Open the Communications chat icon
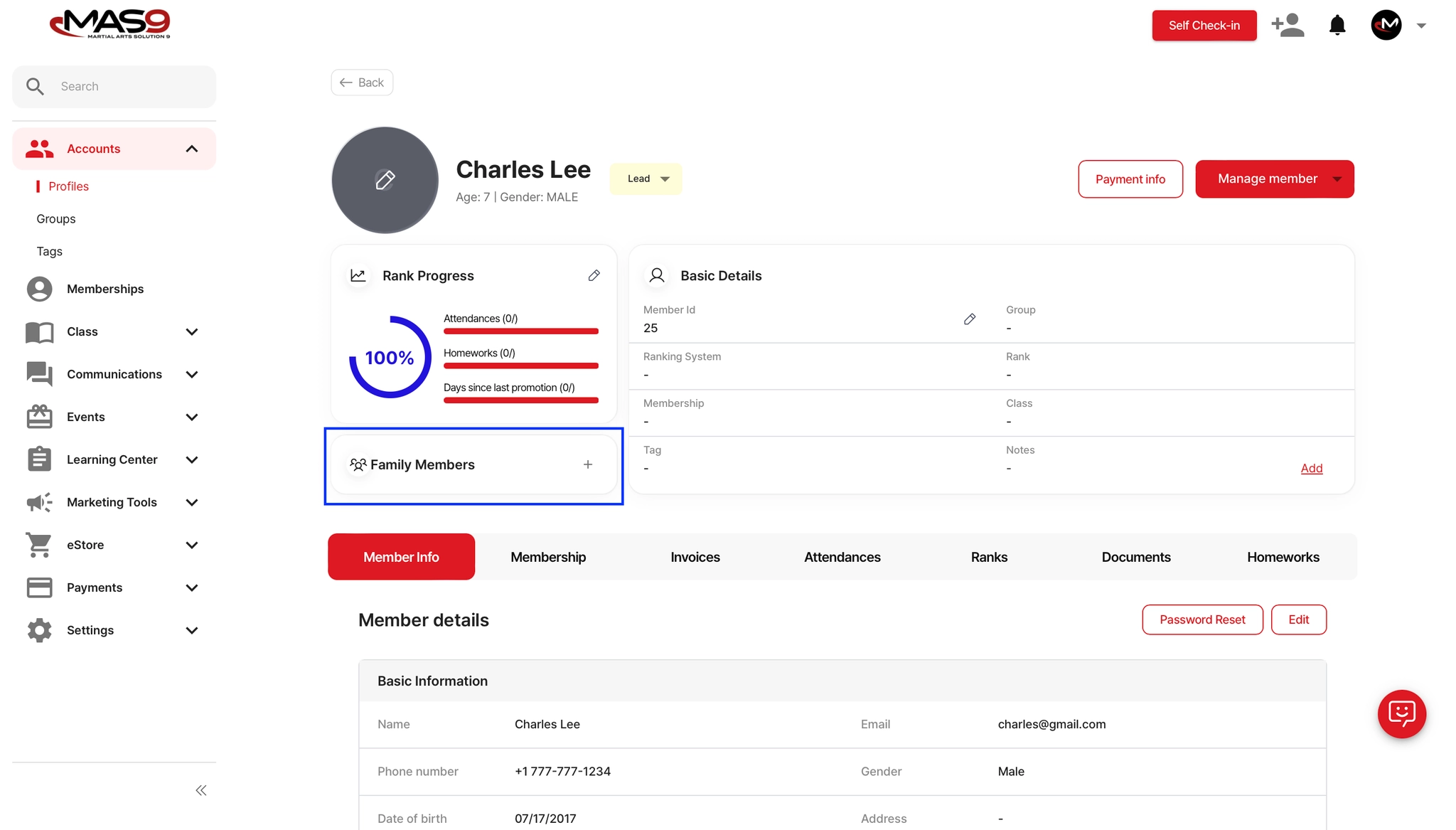This screenshot has width=1456, height=830. [x=38, y=374]
